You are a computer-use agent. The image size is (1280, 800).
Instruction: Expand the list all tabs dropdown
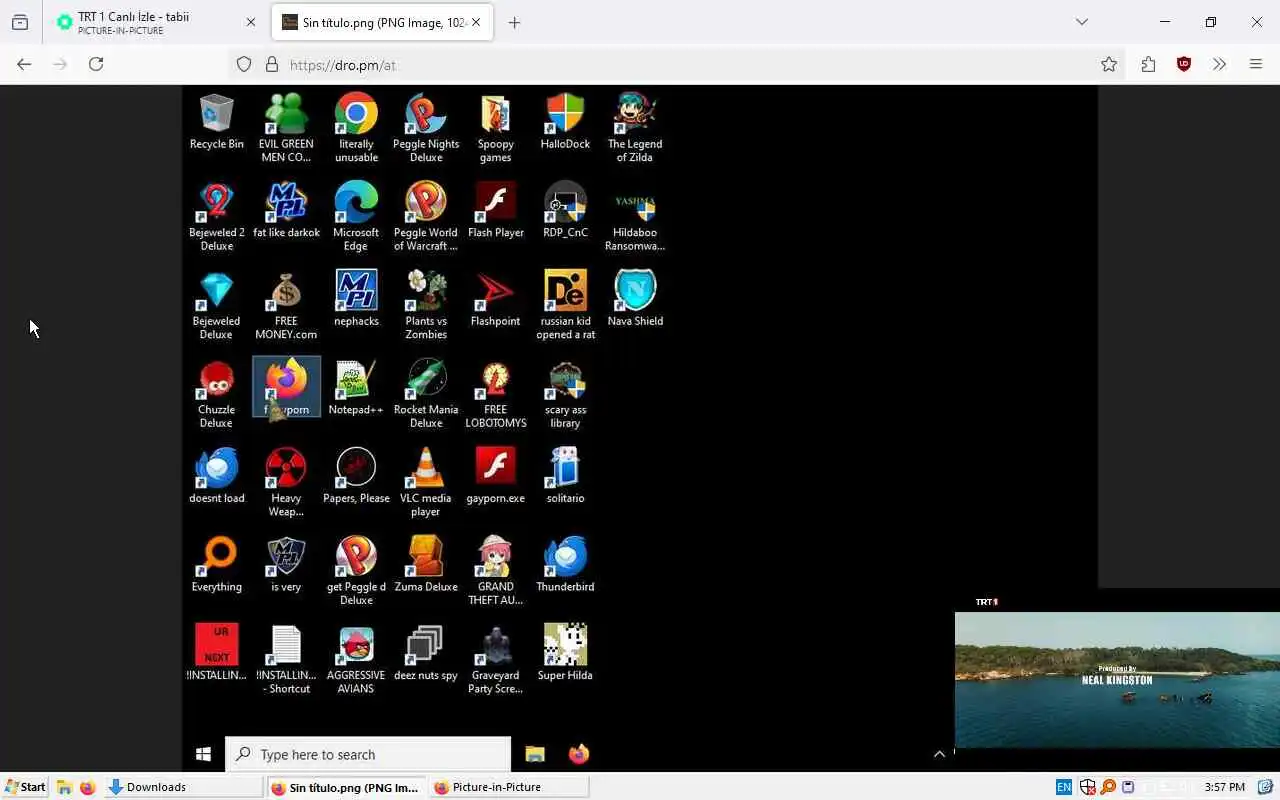[x=1081, y=22]
